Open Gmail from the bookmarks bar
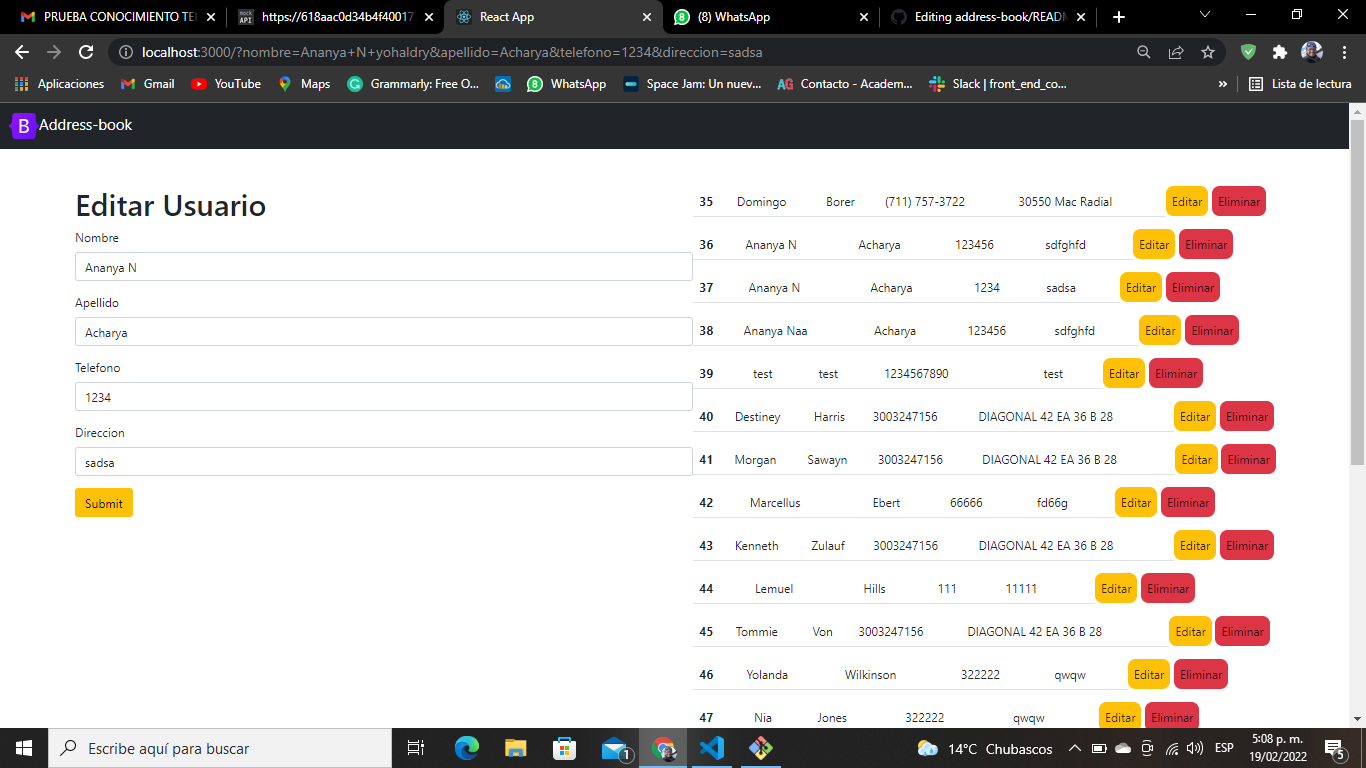This screenshot has height=768, width=1366. [x=146, y=84]
